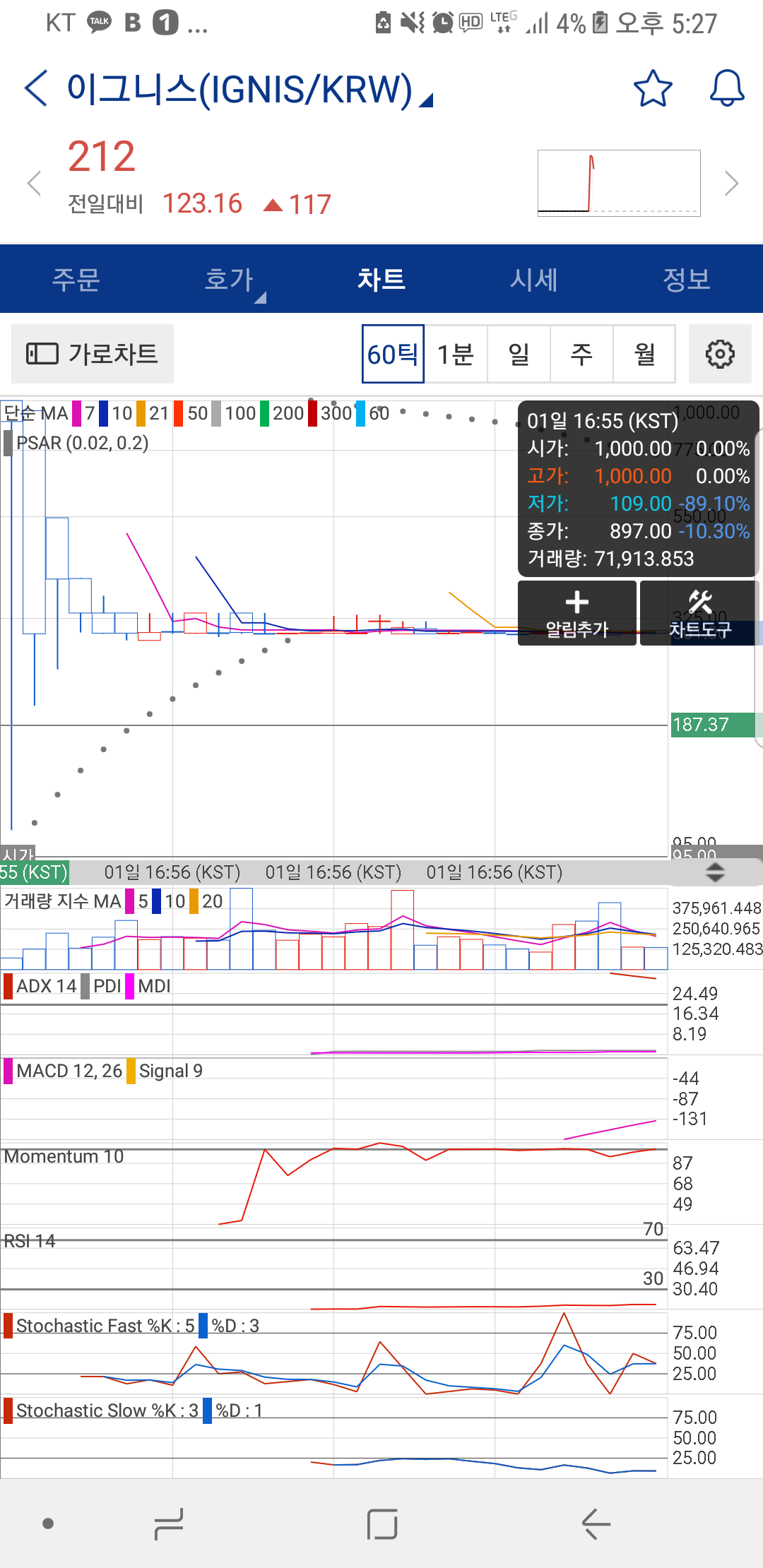
Task: Open the 시세 tab
Action: tap(534, 280)
